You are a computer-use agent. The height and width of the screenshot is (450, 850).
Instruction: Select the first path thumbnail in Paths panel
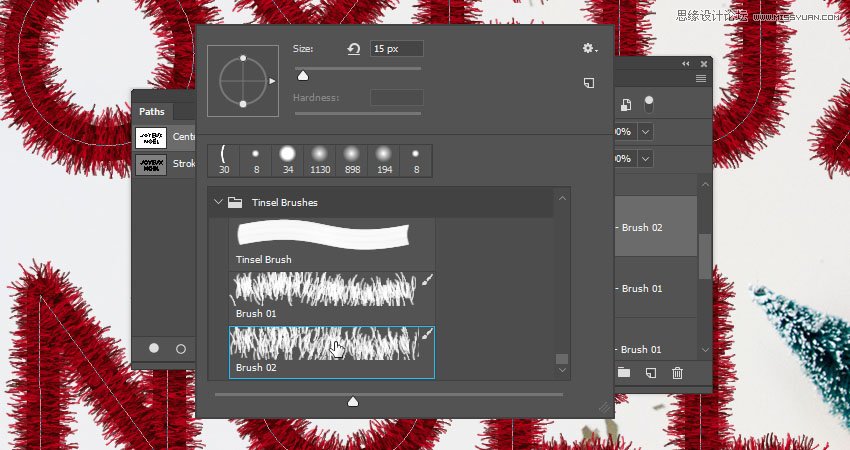pos(151,138)
